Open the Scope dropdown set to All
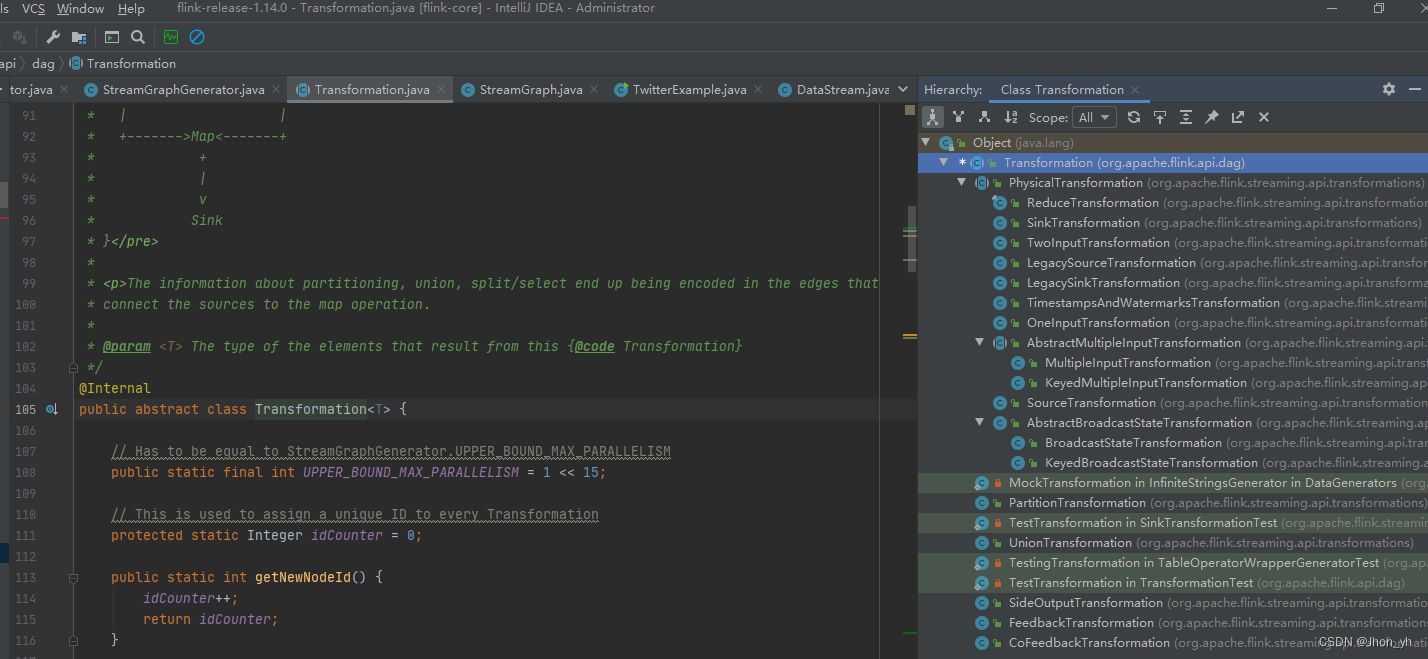1428x659 pixels. 1094,117
